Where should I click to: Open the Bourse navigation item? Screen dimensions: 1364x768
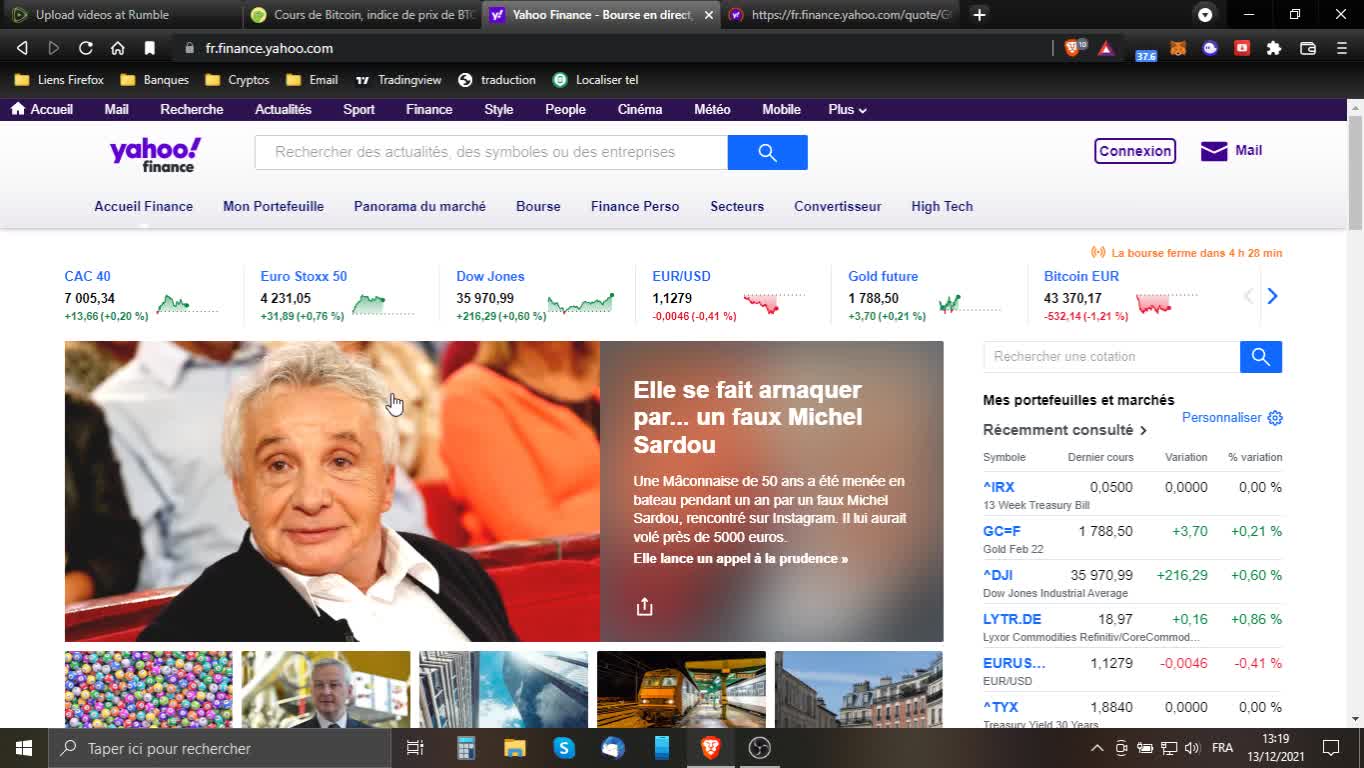click(538, 206)
